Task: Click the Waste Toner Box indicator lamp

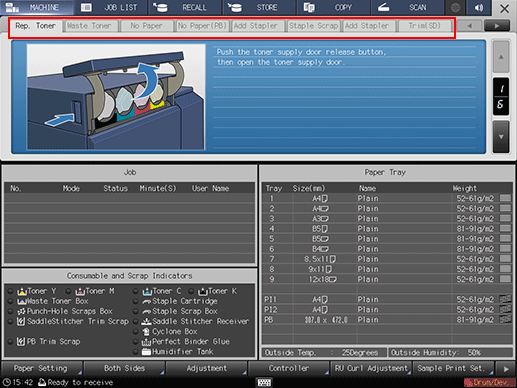Action: point(11,301)
